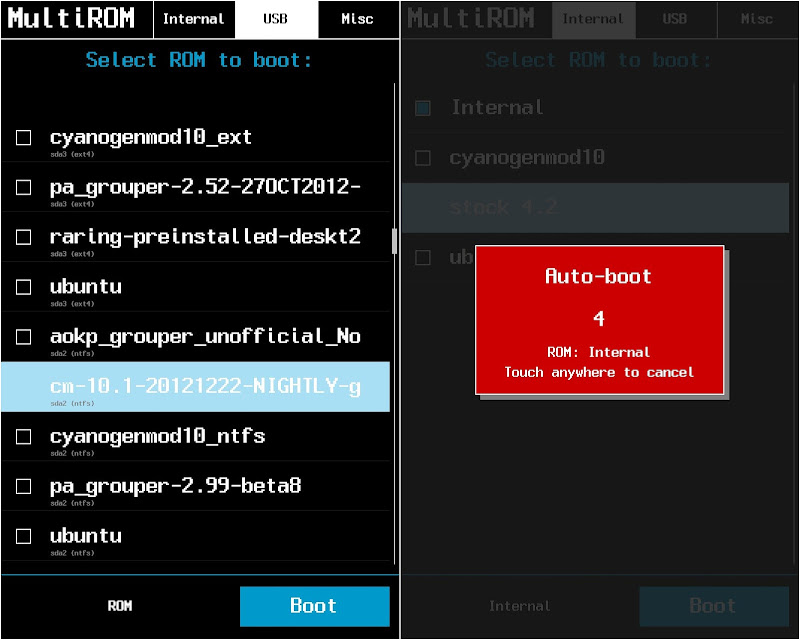Tick the raring-preinstalled-deskt2 checkbox
The width and height of the screenshot is (800, 640).
click(23, 237)
